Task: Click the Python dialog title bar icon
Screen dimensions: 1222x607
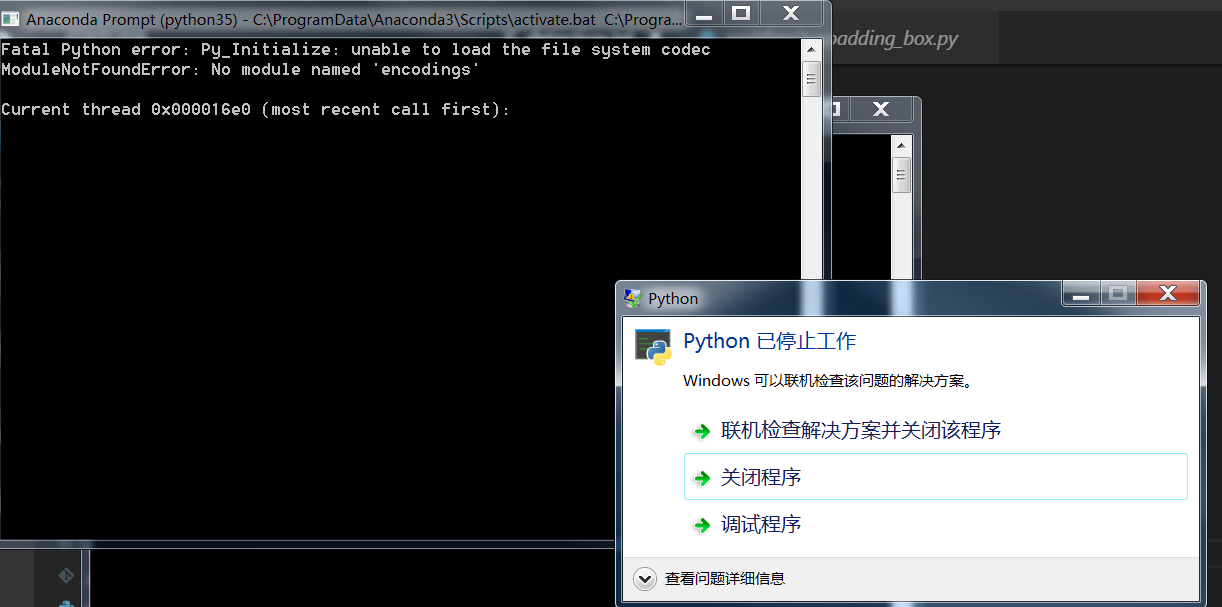Action: pos(632,298)
